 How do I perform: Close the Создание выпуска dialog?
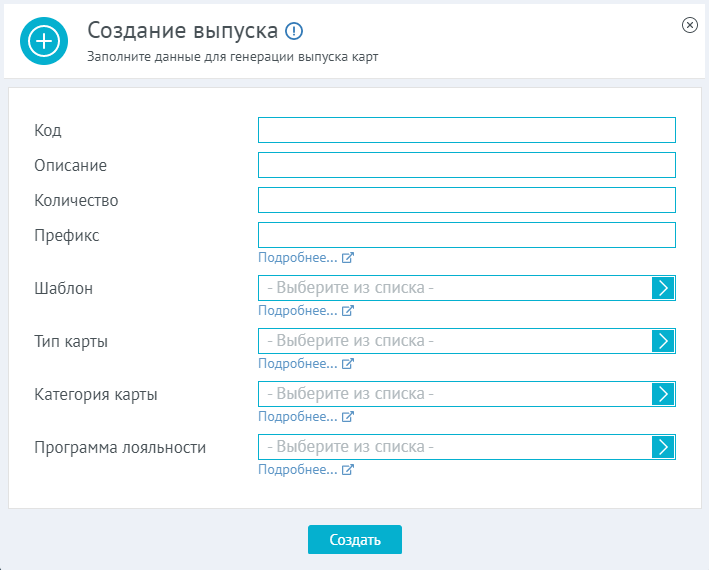690,25
